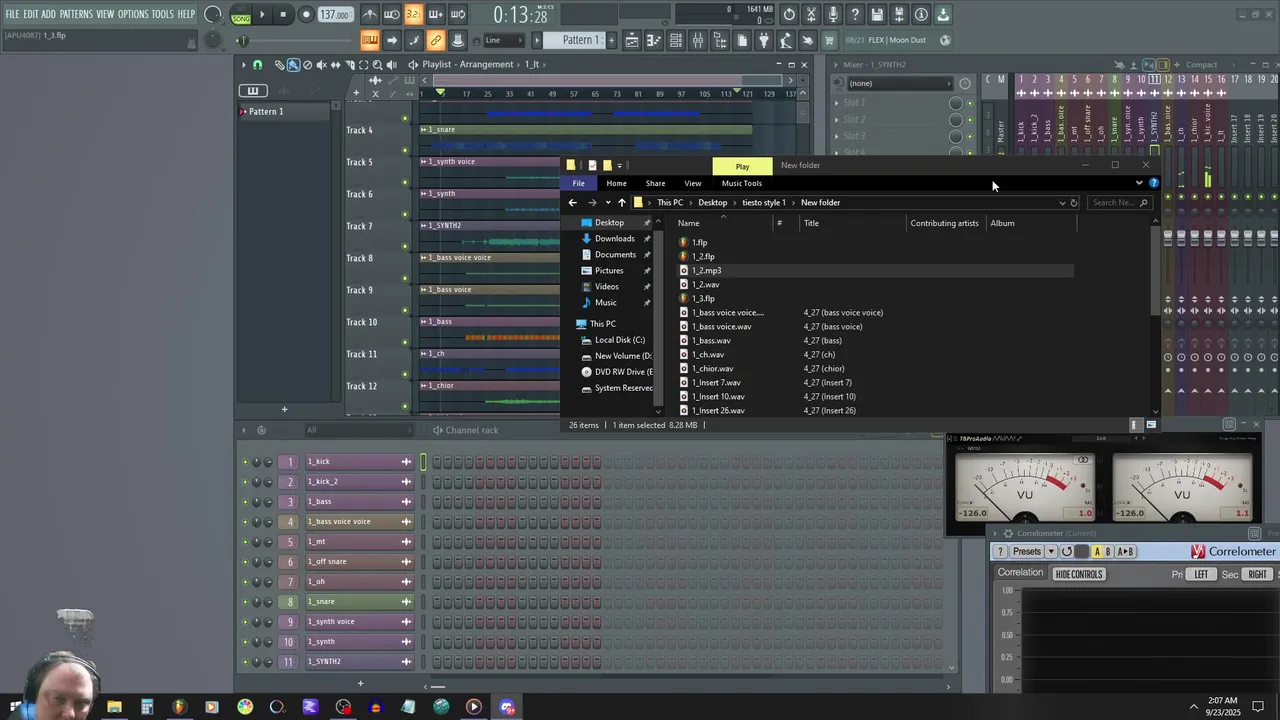Go up one folder in Explorer

[621, 203]
